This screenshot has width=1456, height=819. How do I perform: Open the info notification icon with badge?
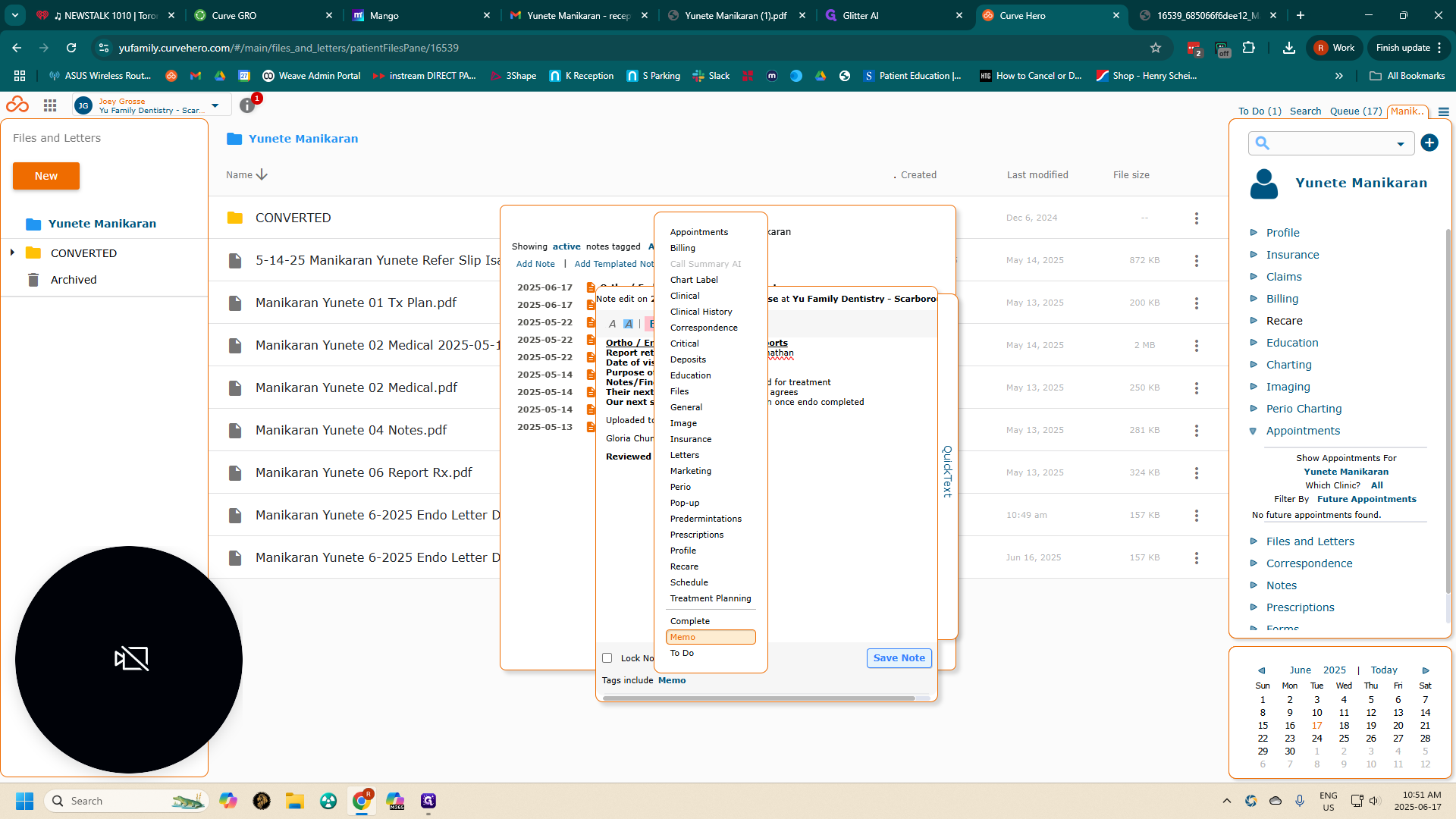pos(247,105)
